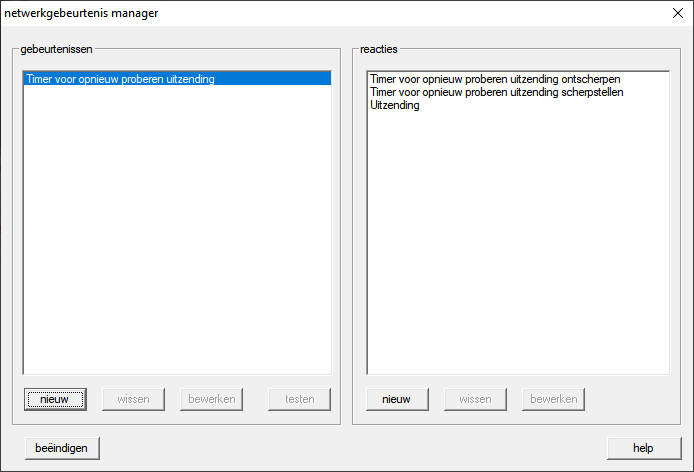Click the nieuw button under gebeurtenissen
Viewport: 694px width, 472px height.
point(55,399)
